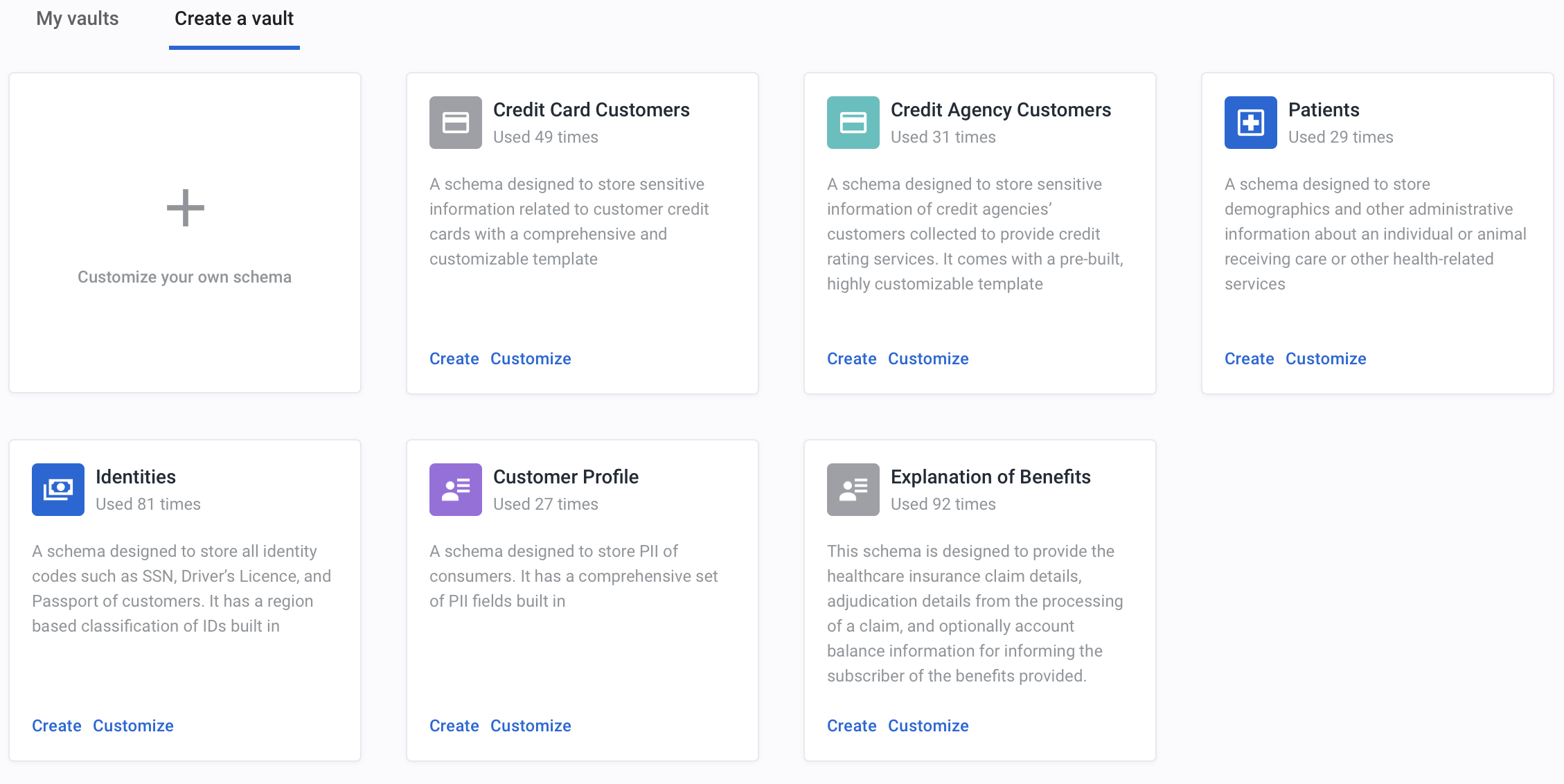Customize the Credit Agency Customers schema
This screenshot has width=1564, height=784.
click(x=928, y=359)
